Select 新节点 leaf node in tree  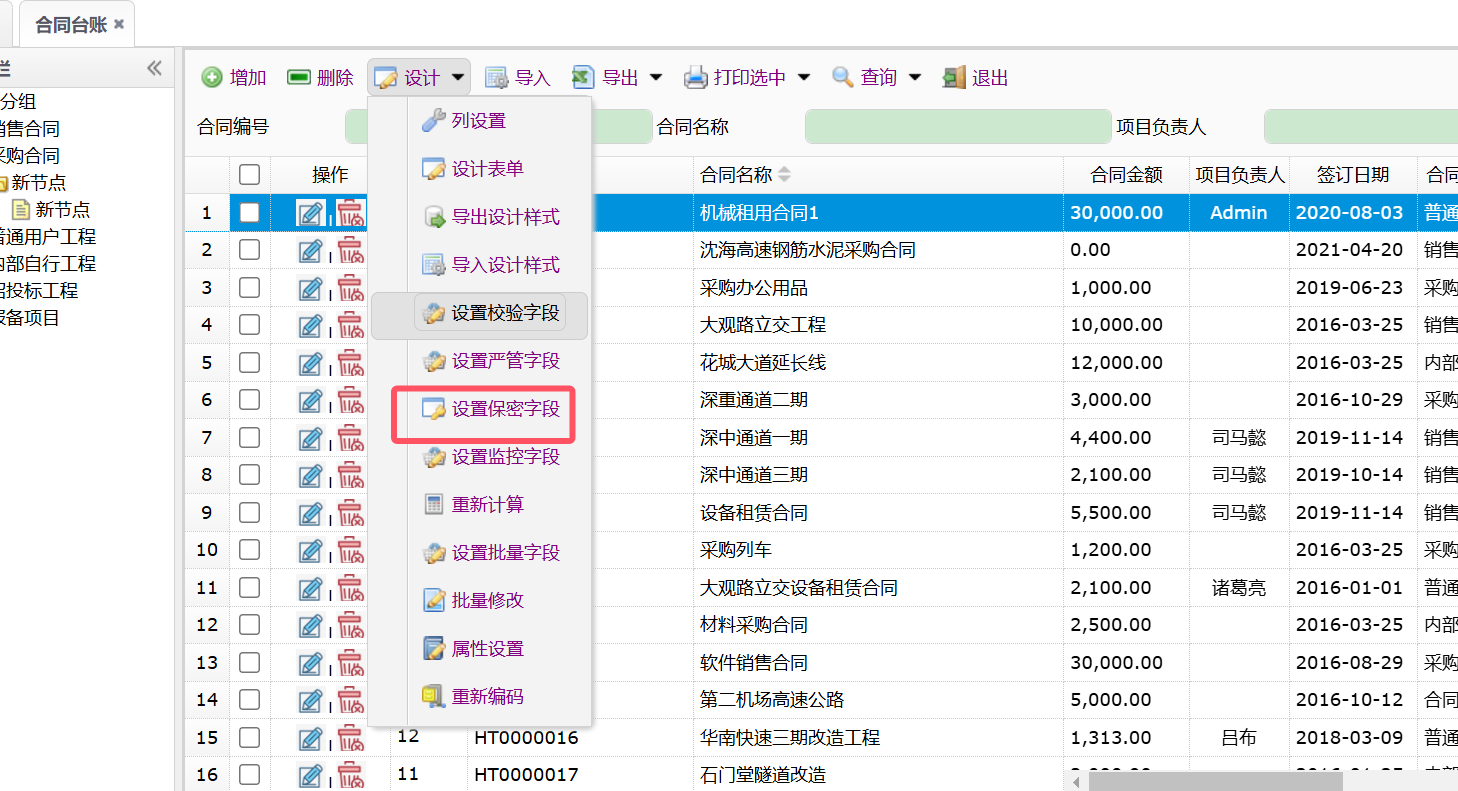click(62, 210)
